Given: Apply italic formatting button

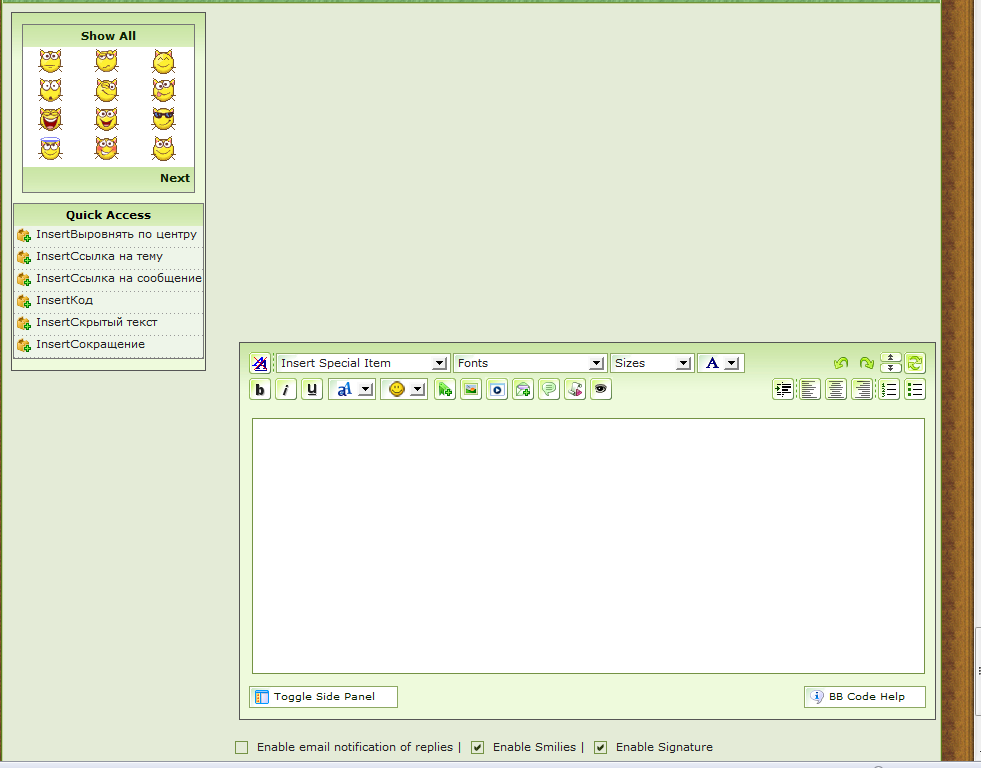Looking at the screenshot, I should pos(286,390).
